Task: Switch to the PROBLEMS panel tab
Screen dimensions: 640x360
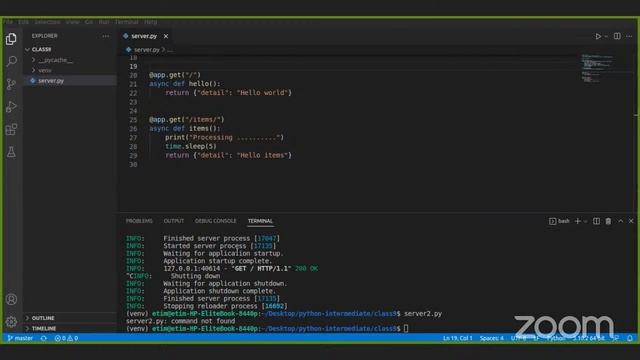Action: (x=139, y=221)
